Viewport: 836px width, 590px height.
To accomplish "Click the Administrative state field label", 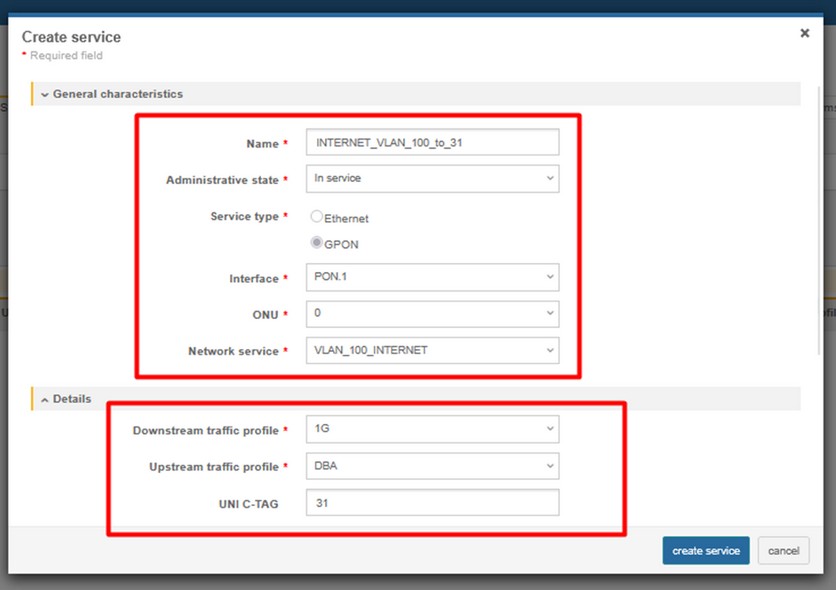I will pyautogui.click(x=222, y=181).
